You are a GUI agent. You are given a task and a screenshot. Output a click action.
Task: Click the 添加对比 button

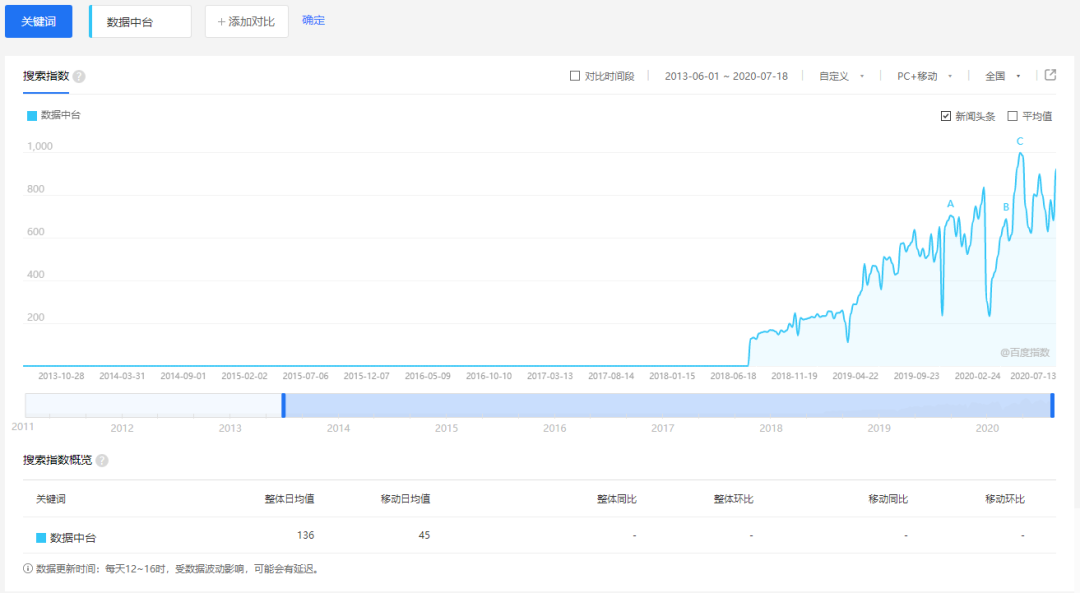(x=247, y=21)
